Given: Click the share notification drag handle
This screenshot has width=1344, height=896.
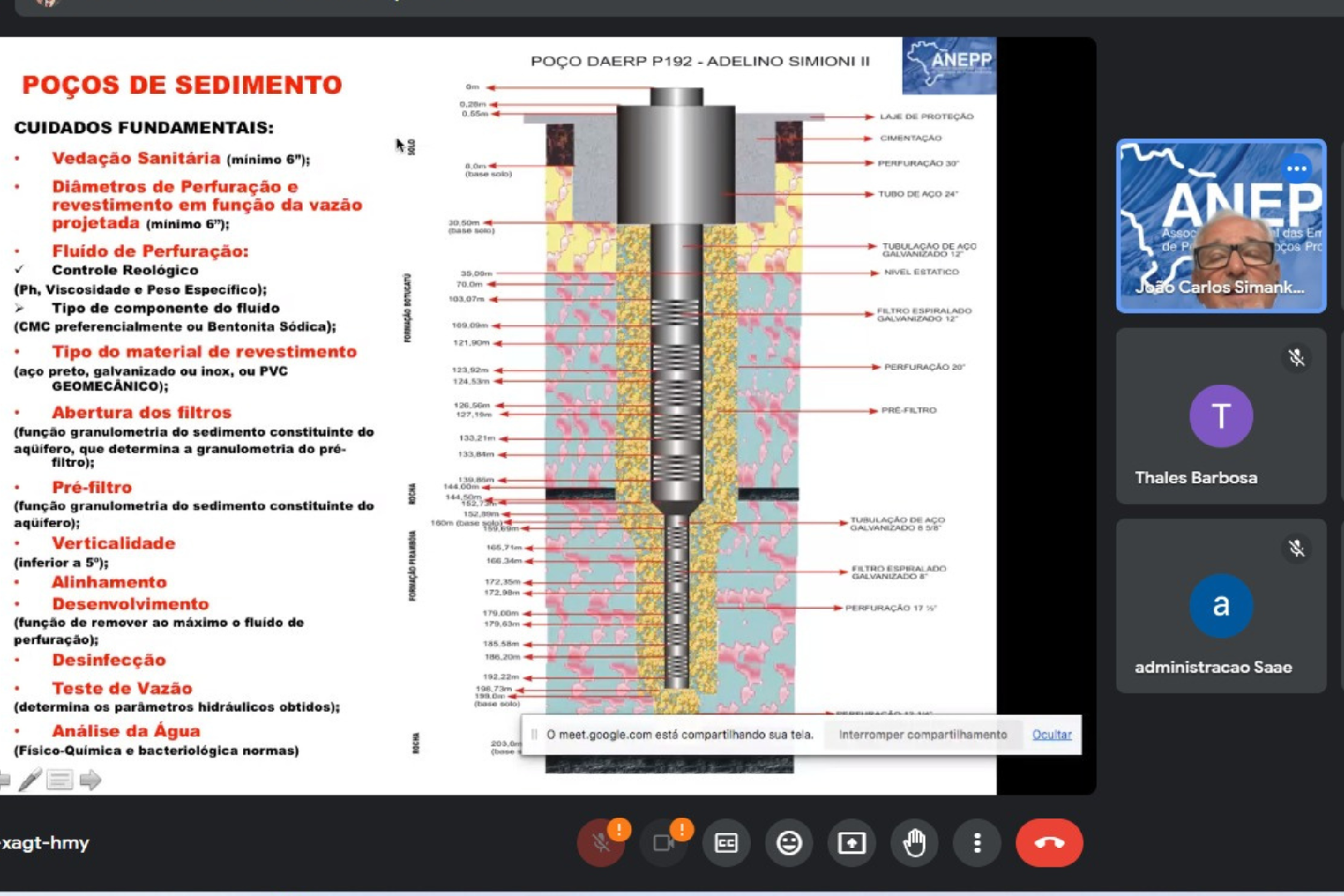Looking at the screenshot, I should 534,734.
